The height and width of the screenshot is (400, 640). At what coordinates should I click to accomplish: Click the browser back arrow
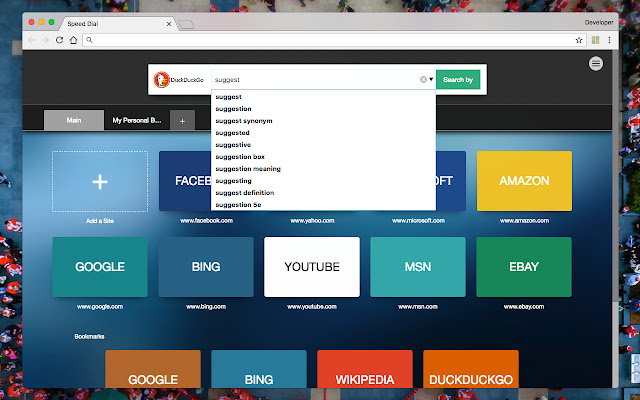coord(32,40)
